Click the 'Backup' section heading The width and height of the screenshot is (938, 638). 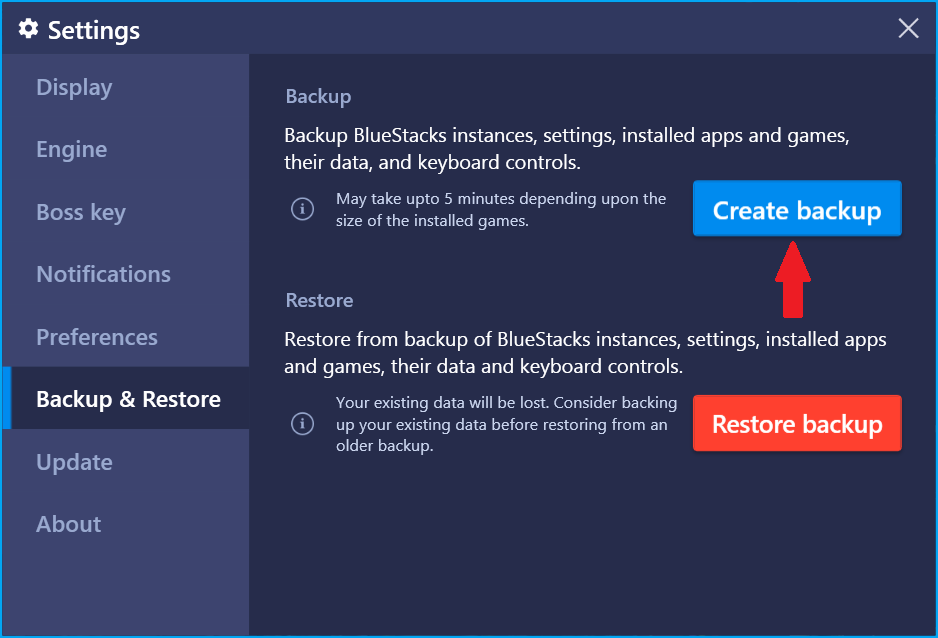318,96
